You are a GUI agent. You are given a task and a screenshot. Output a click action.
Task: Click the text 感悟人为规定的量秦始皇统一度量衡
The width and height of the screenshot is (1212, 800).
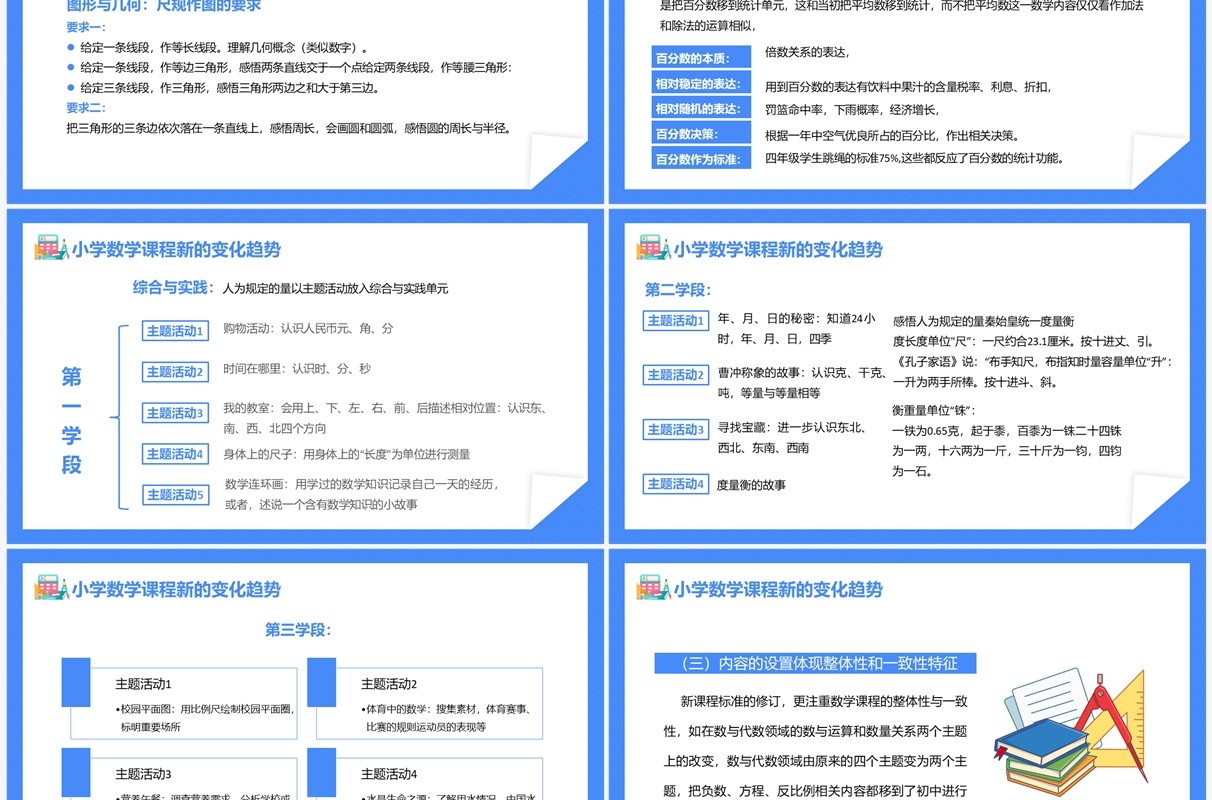click(984, 321)
